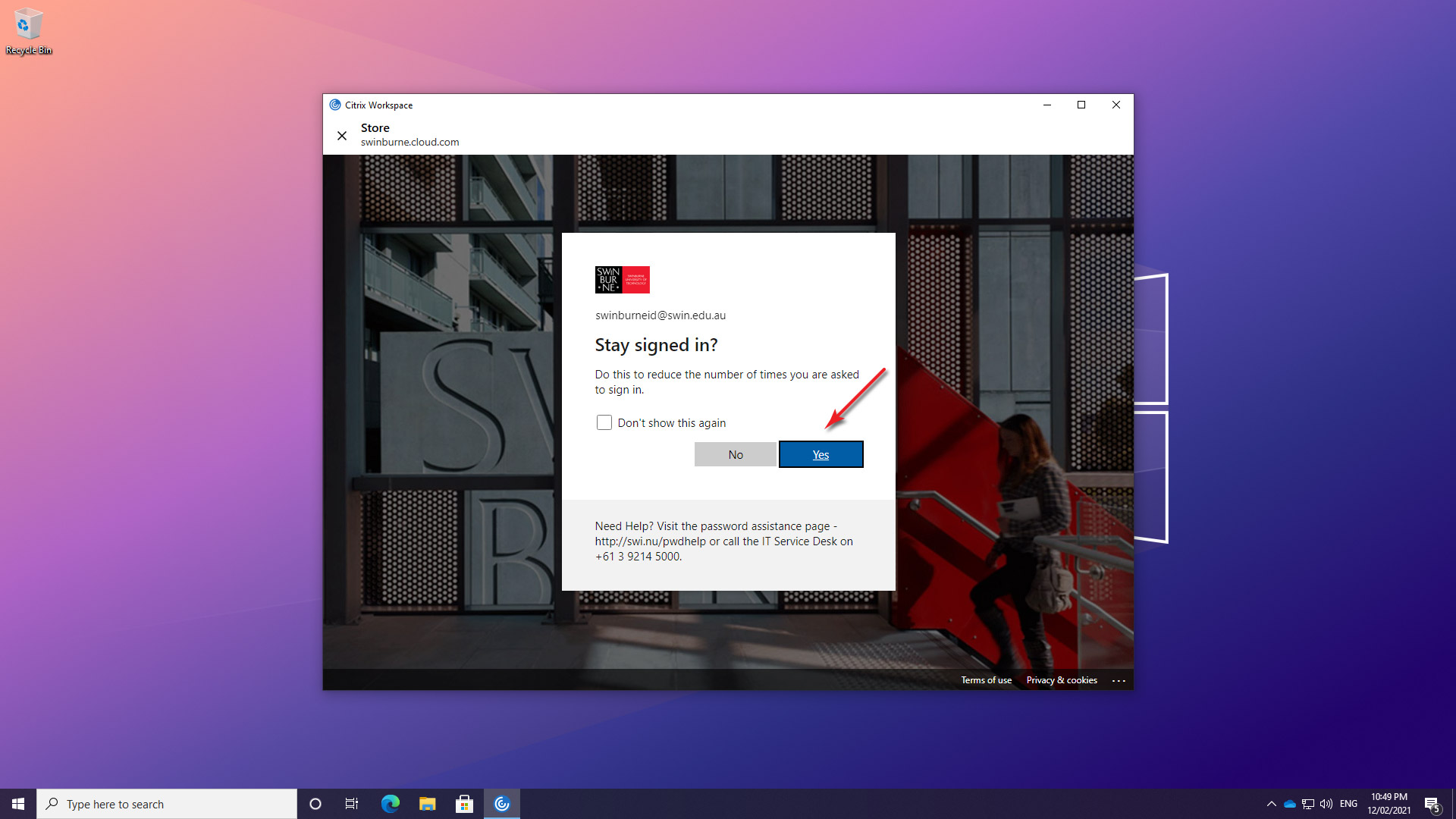Open the Windows Start menu
This screenshot has height=819, width=1456.
point(18,804)
